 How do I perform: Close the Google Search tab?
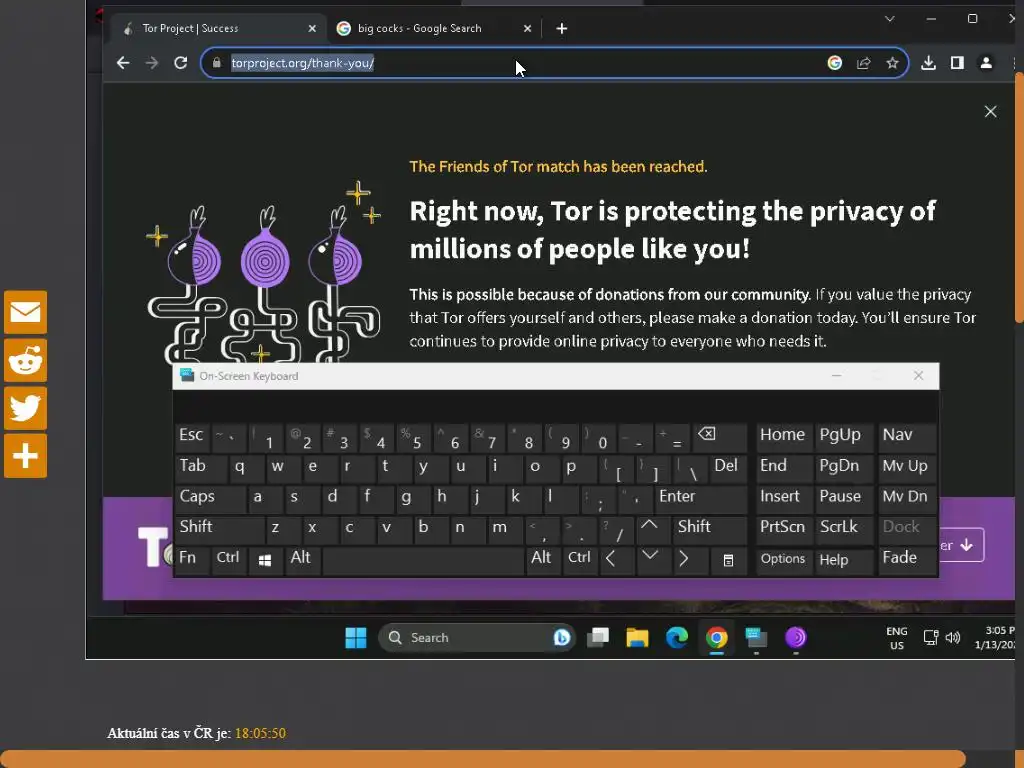click(x=528, y=28)
